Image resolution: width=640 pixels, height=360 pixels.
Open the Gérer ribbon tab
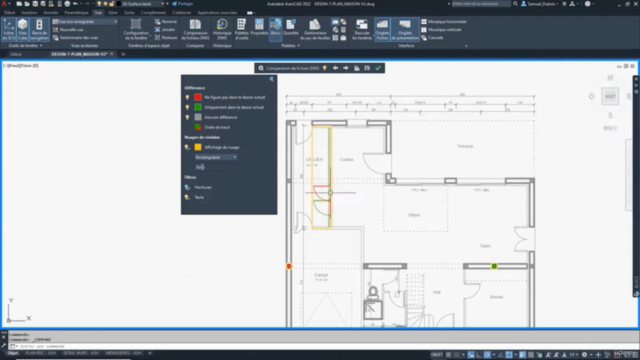tap(113, 13)
